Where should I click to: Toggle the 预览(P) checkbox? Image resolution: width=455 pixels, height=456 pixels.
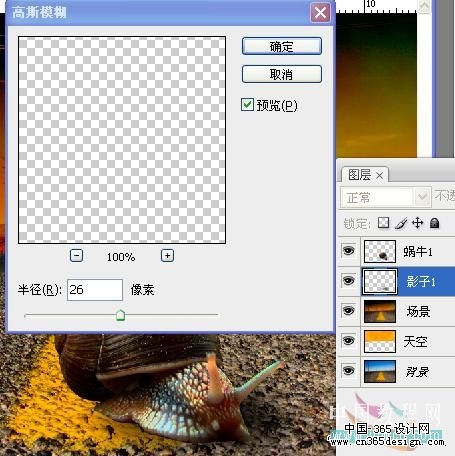coord(247,105)
